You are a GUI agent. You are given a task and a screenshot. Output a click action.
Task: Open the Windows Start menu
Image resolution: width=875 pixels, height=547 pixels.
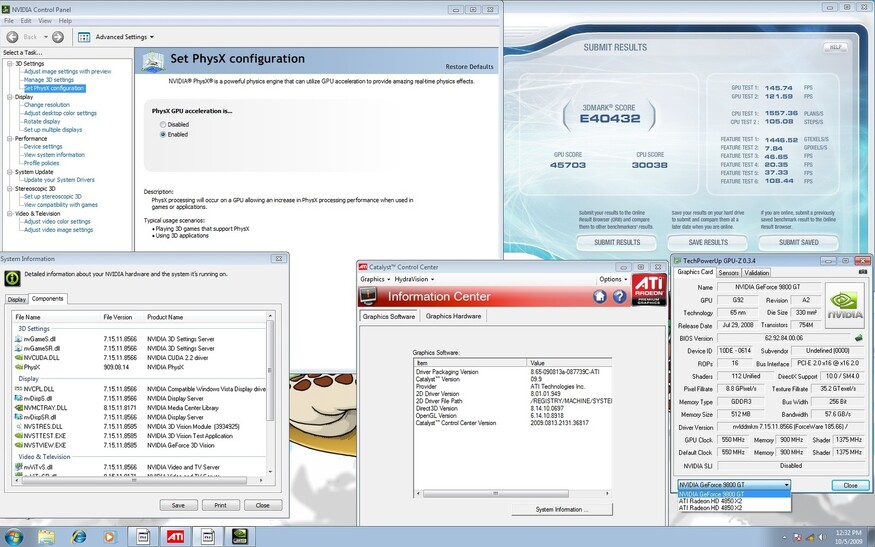click(x=13, y=537)
